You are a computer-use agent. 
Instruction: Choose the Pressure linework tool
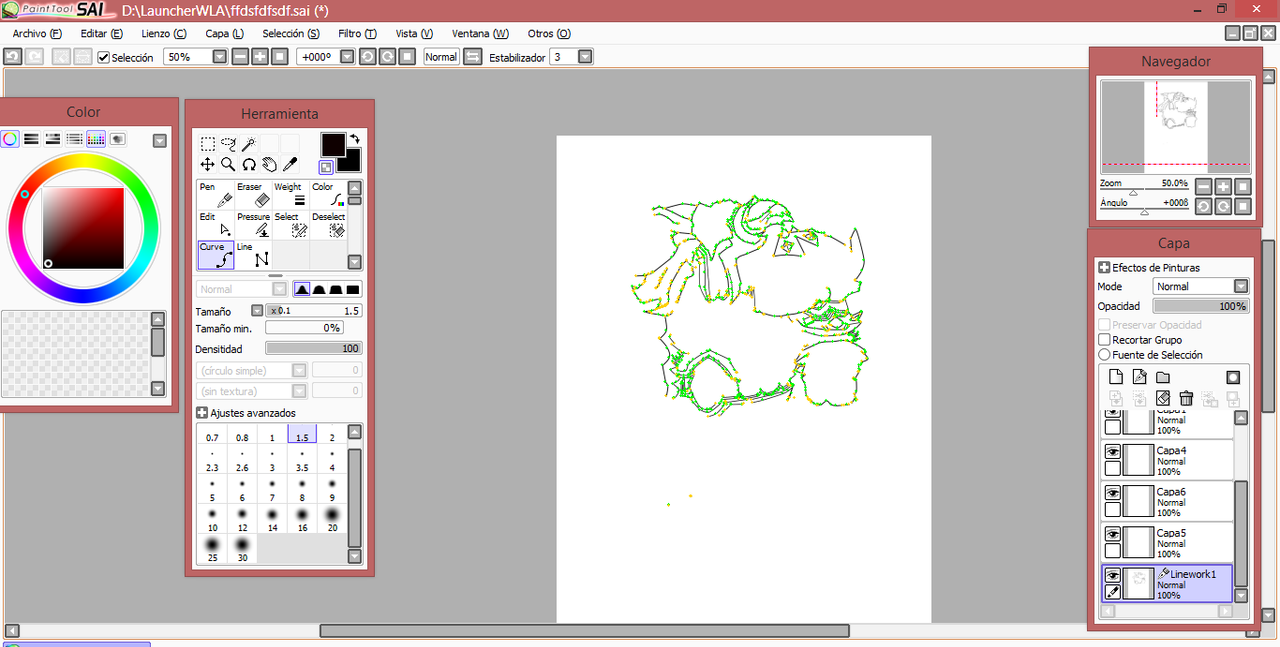[254, 225]
